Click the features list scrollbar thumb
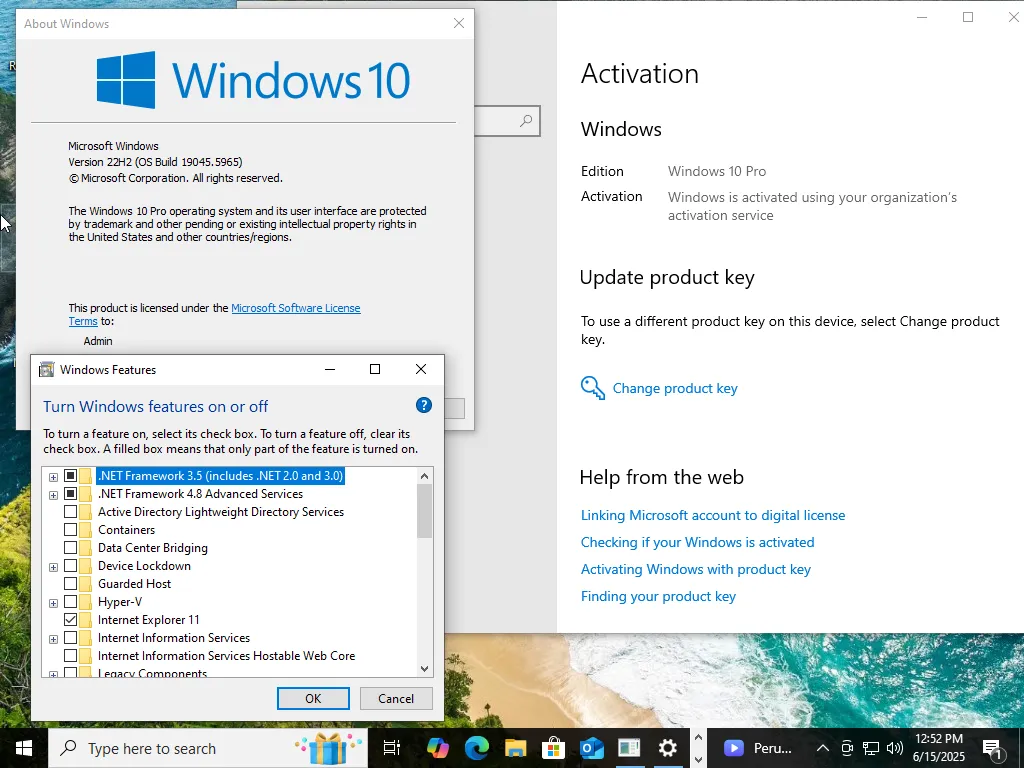The height and width of the screenshot is (768, 1024). (424, 511)
